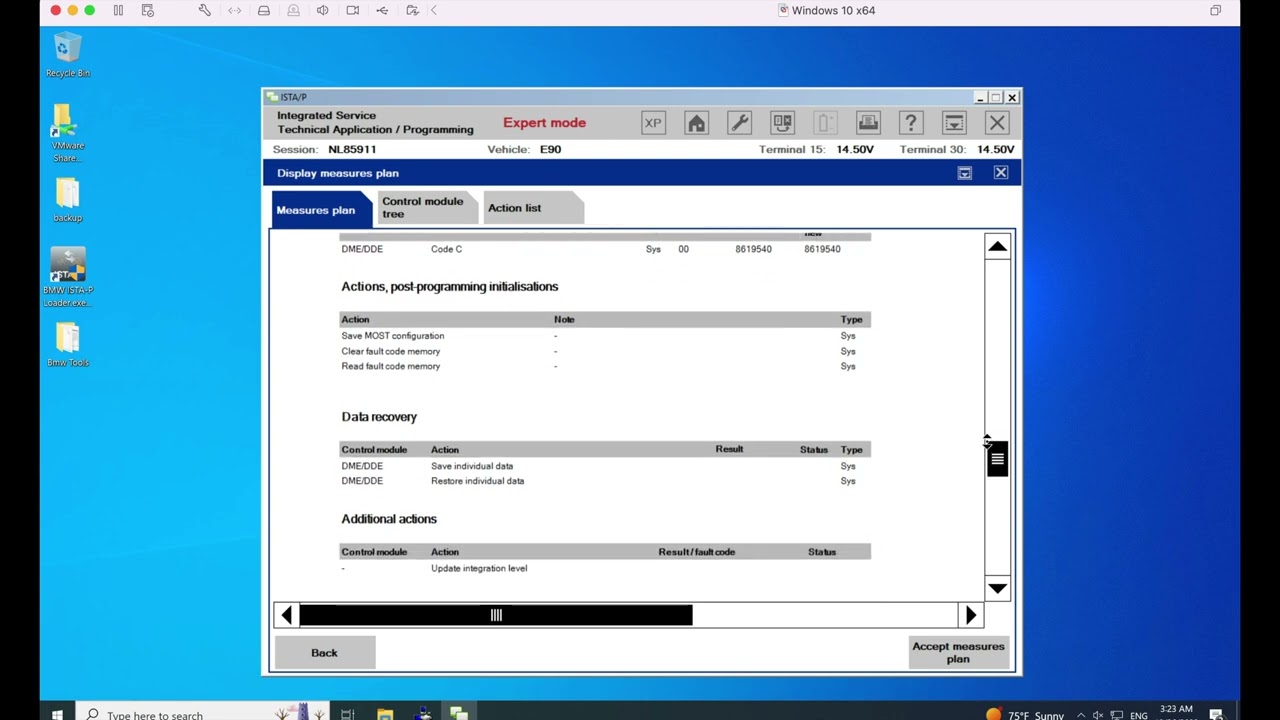Collapse VMware toolbar with left chevron
Viewport: 1280px width, 720px height.
pos(434,10)
